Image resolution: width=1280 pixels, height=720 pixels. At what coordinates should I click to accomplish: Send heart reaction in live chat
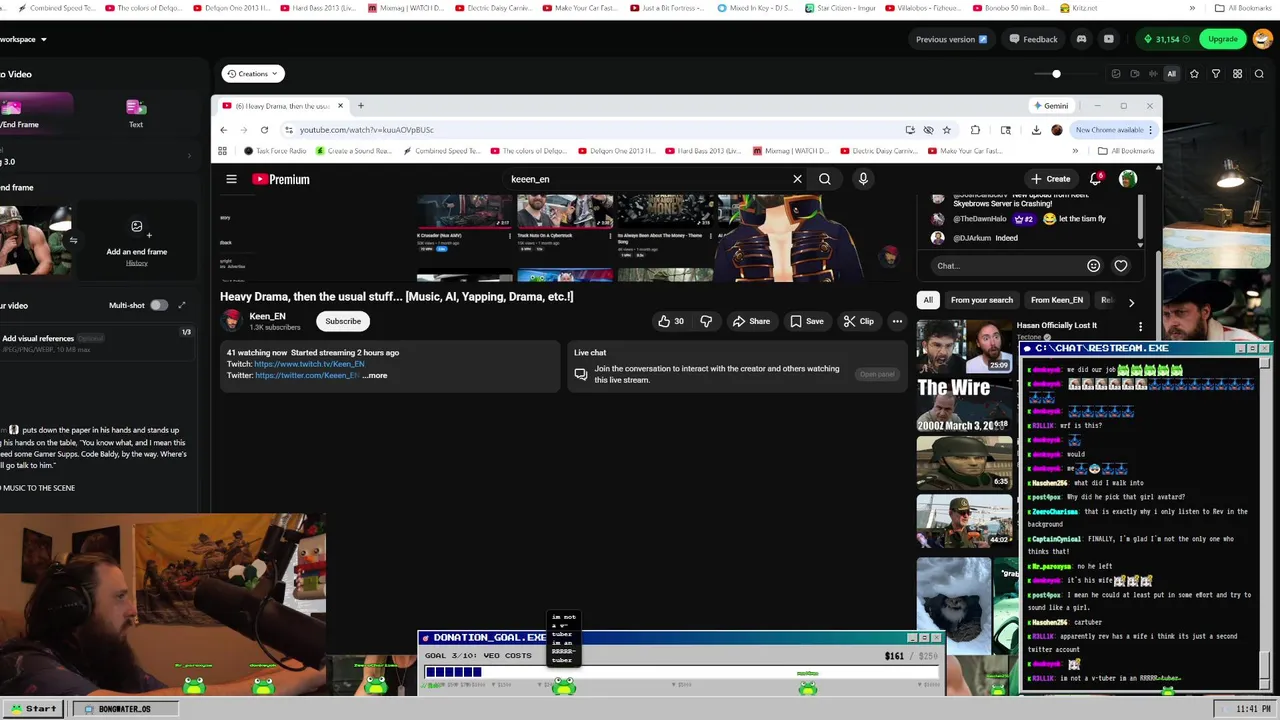pos(1121,266)
